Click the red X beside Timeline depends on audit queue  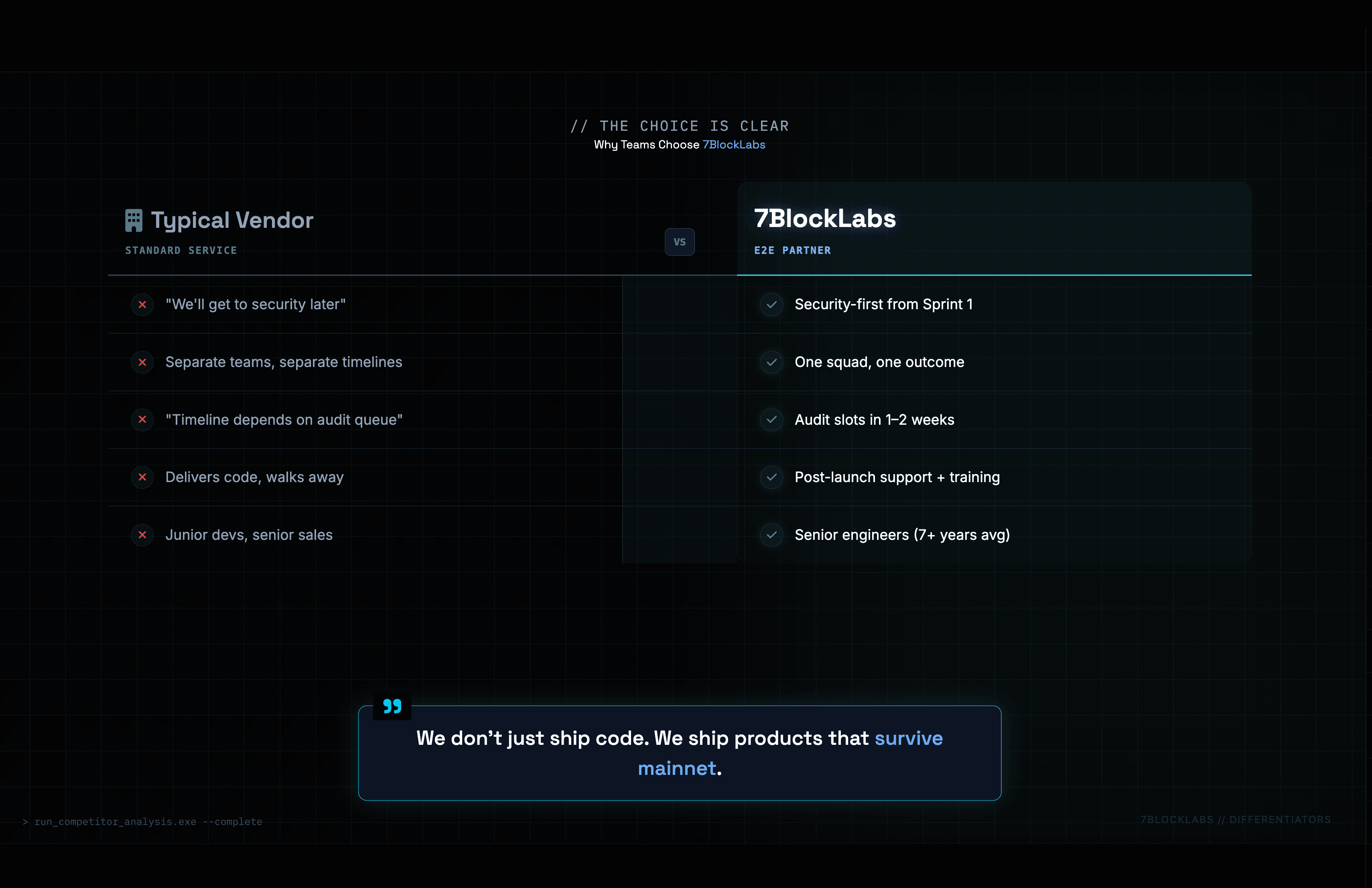142,420
